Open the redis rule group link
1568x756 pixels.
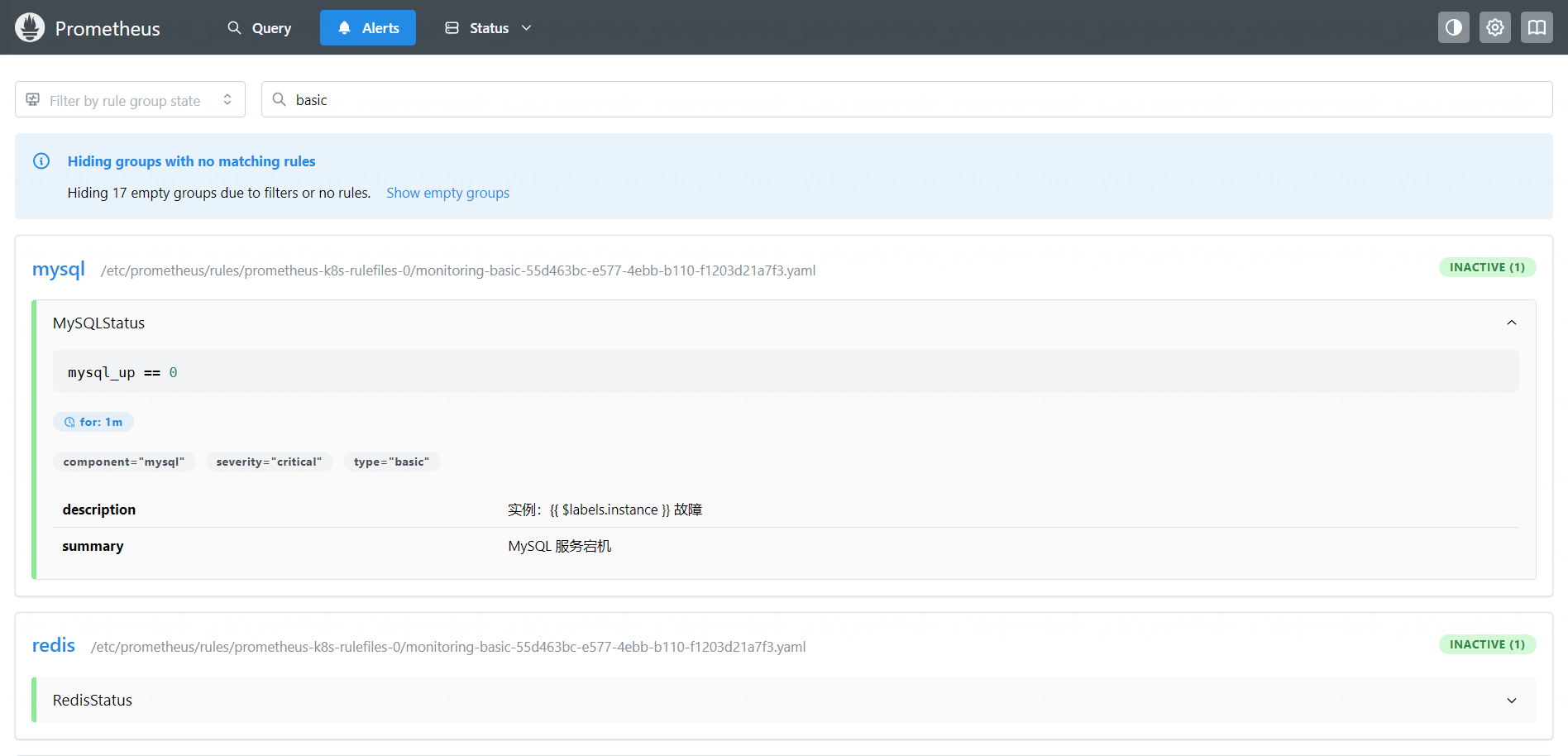tap(53, 645)
